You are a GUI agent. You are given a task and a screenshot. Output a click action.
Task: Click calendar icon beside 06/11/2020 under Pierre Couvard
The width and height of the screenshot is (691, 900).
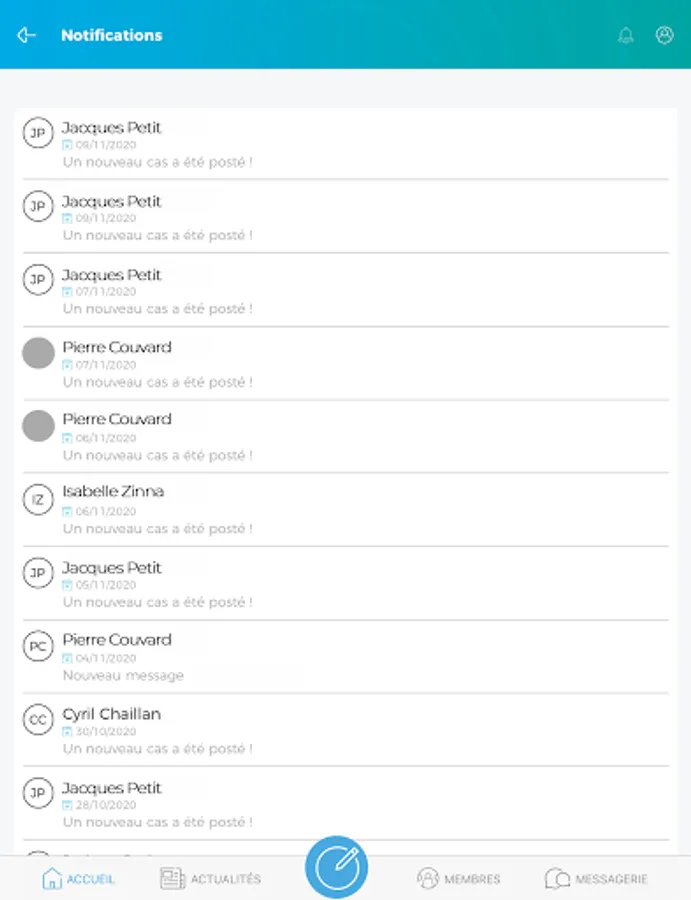67,438
